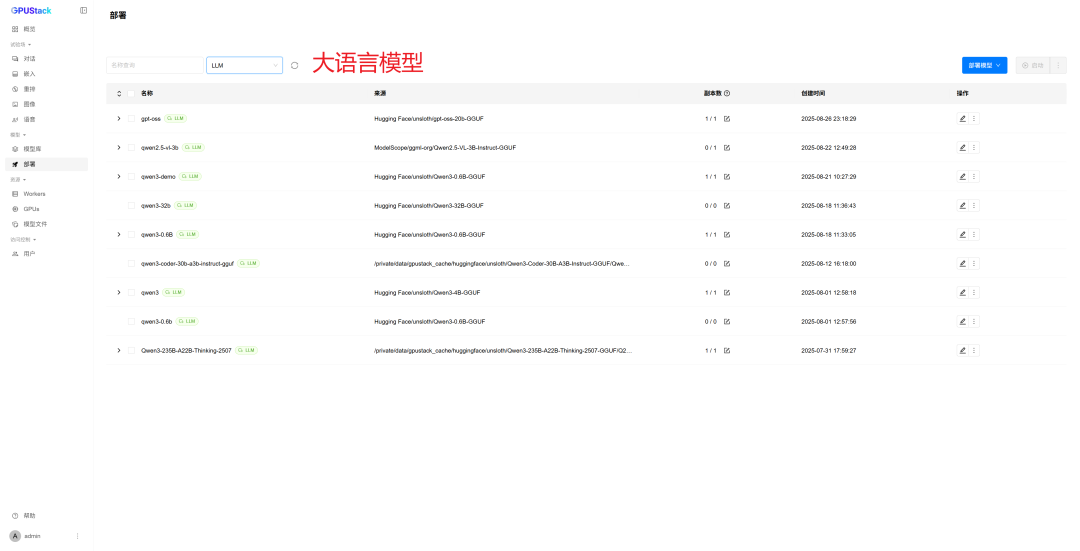Collapse the 资源 sidebar group
The width and height of the screenshot is (1080, 551).
click(x=18, y=179)
